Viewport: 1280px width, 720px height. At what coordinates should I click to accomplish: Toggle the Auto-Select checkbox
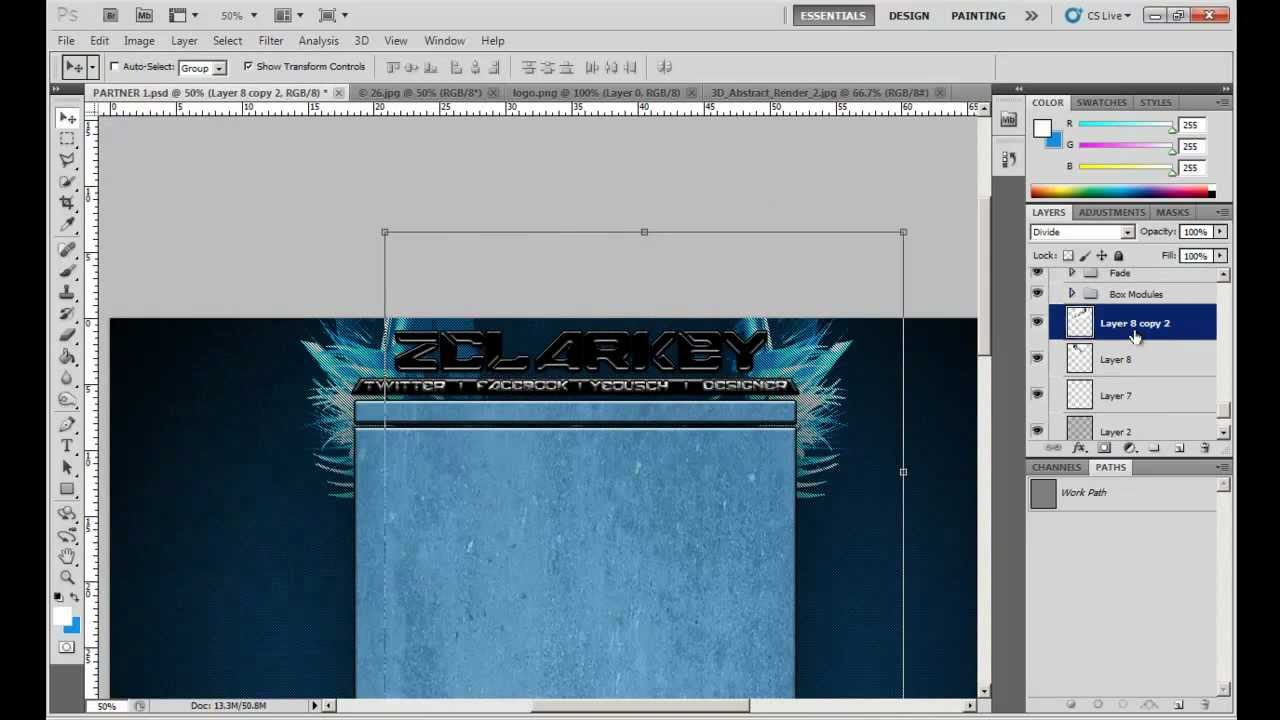(x=114, y=67)
